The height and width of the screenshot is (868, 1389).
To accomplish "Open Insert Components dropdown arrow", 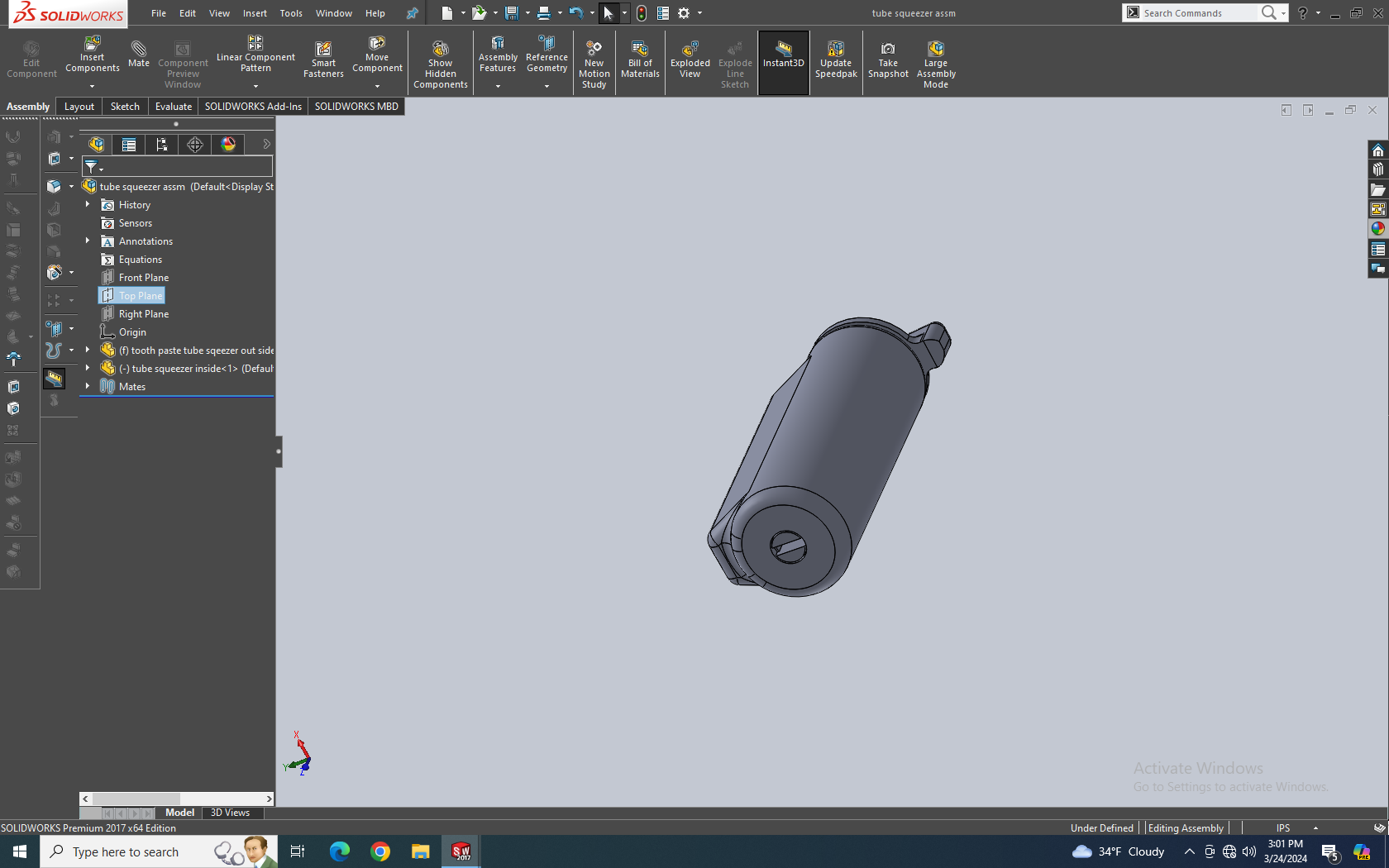I will click(92, 86).
